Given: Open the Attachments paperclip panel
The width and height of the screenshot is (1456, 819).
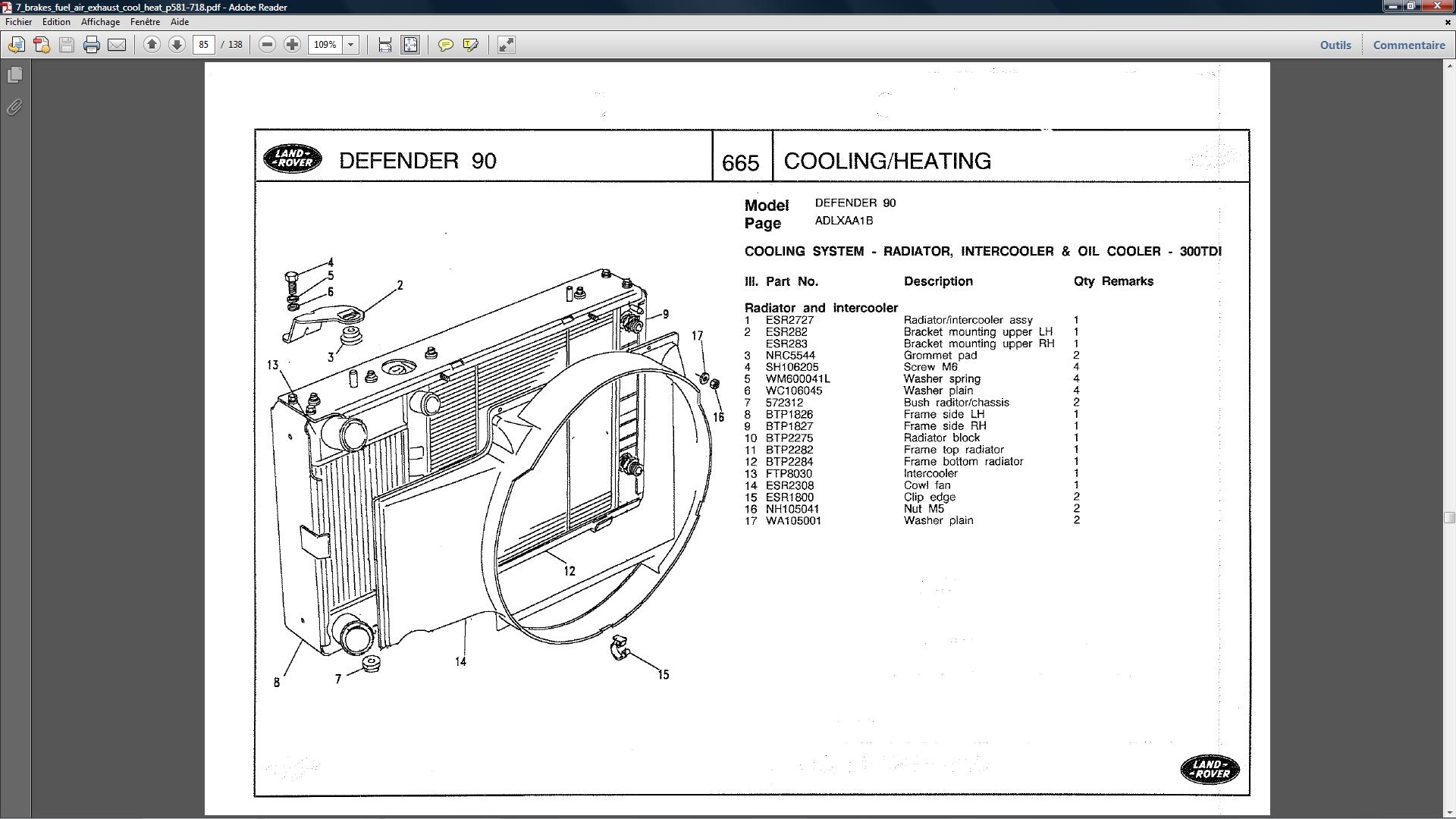Looking at the screenshot, I should point(14,107).
